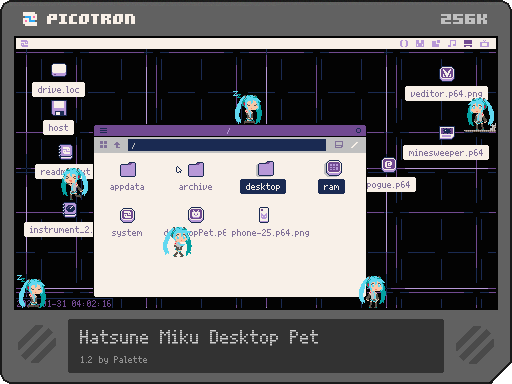Select the desktop folder
This screenshot has height=384, width=512.
(263, 177)
